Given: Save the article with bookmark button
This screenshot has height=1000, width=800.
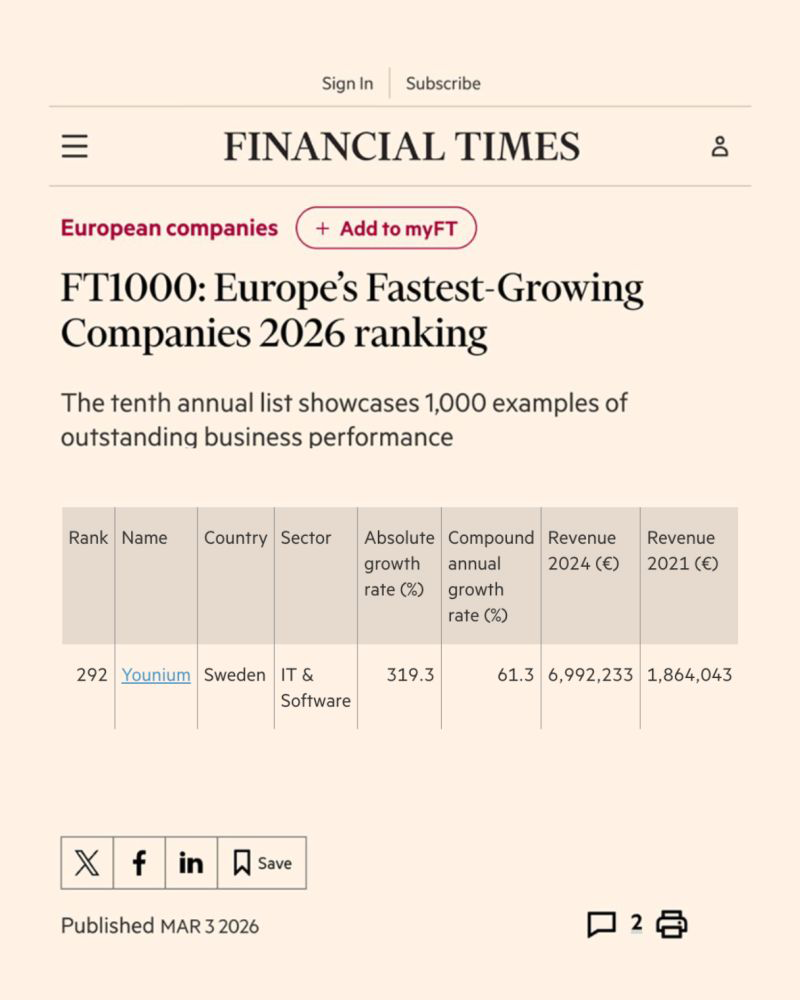Looking at the screenshot, I should coord(262,863).
